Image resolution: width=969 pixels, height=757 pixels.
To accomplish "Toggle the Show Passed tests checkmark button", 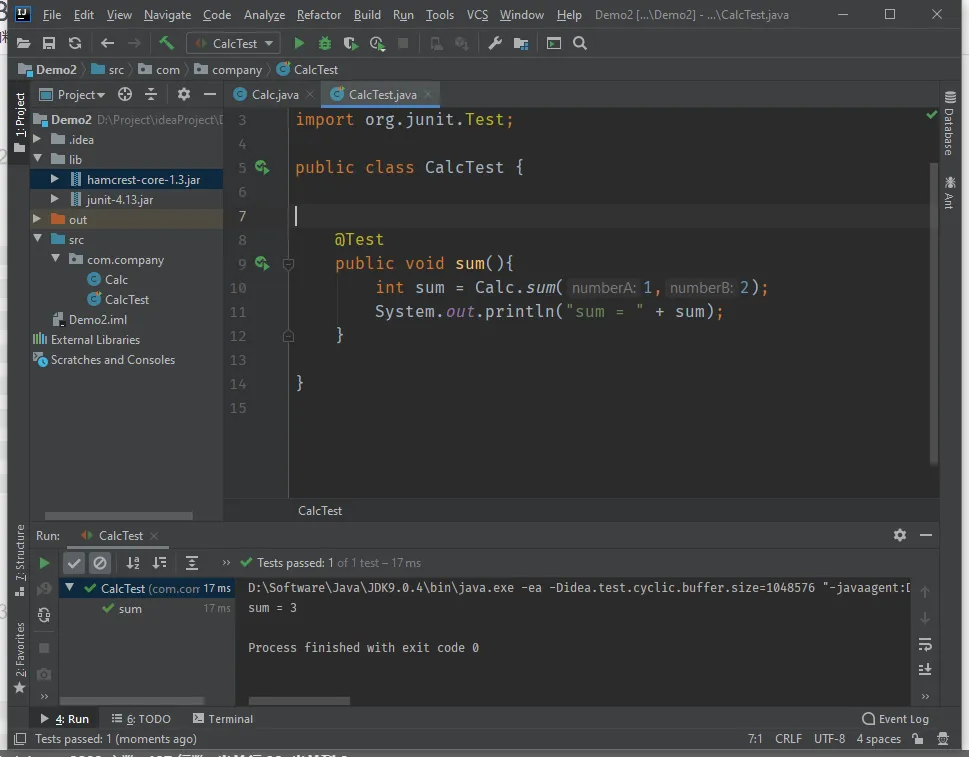I will point(74,563).
